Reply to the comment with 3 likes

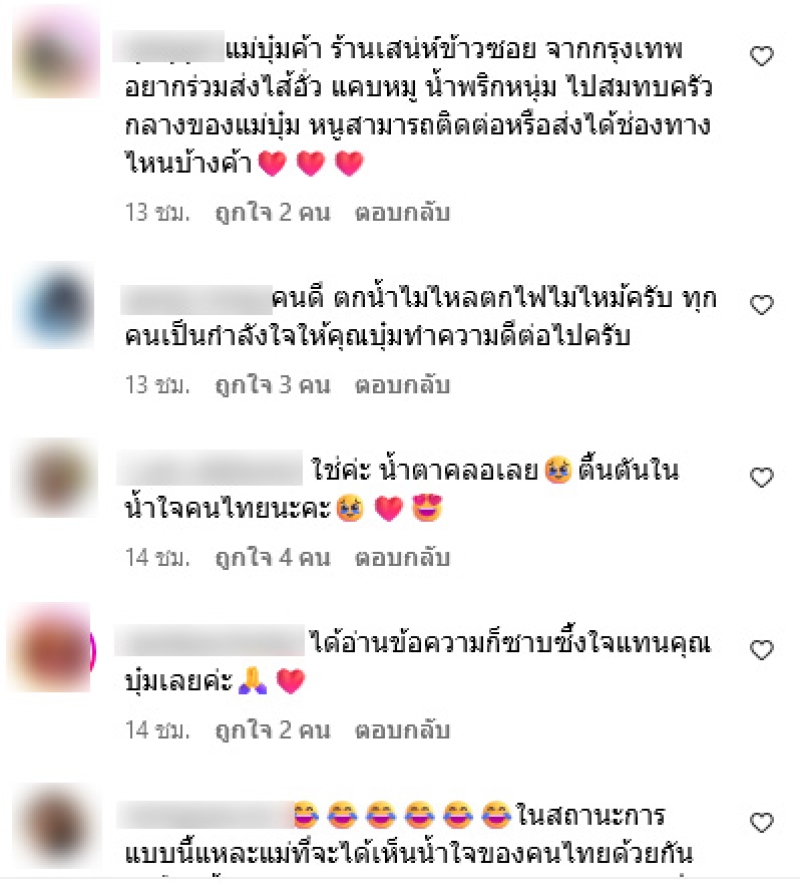402,385
